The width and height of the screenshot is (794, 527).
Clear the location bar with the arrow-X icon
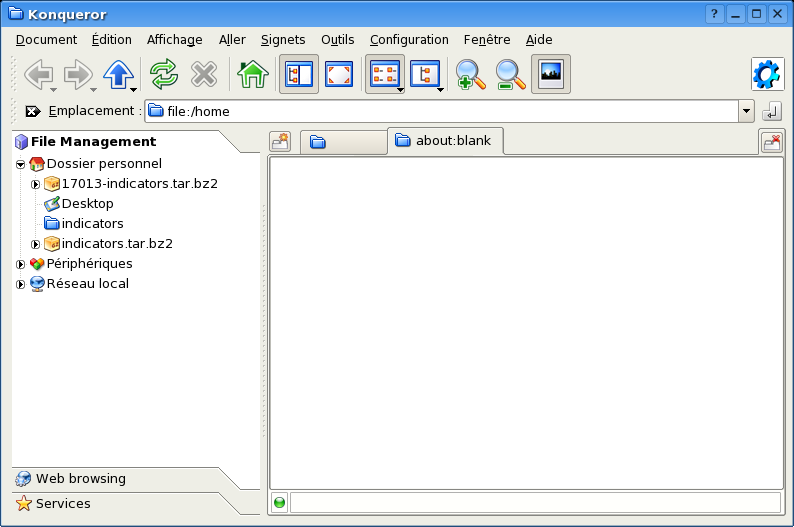click(x=33, y=111)
